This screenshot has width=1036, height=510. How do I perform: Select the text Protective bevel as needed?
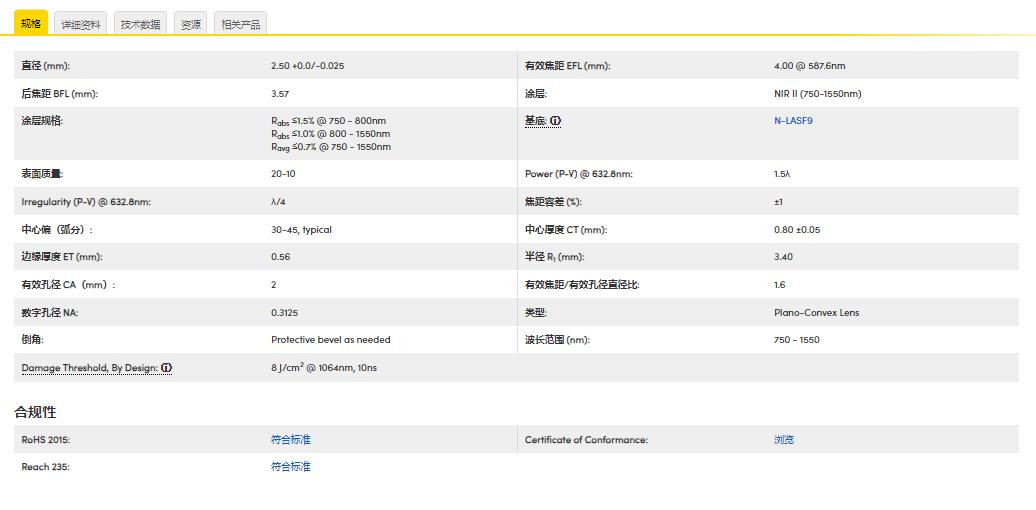(330, 340)
